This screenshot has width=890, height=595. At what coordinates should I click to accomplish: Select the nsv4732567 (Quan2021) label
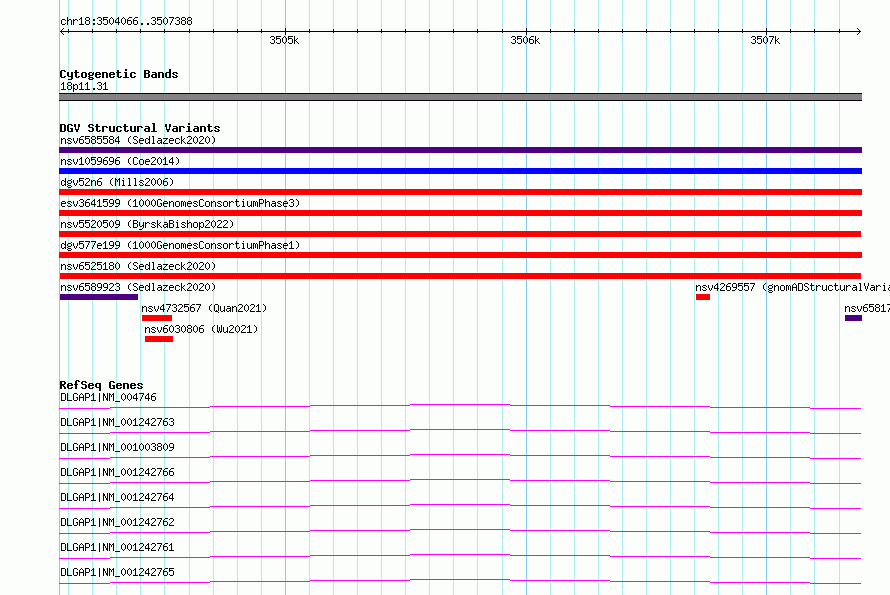(204, 308)
